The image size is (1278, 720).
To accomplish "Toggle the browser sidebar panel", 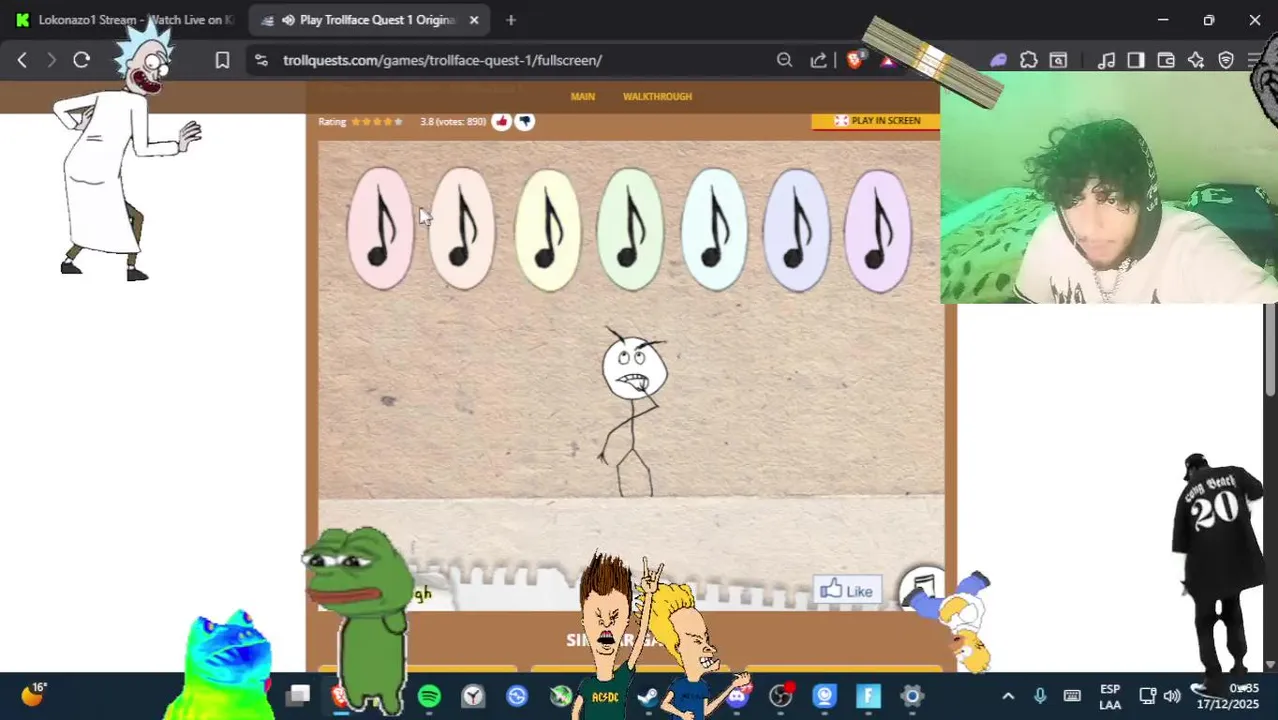I will point(1135,60).
